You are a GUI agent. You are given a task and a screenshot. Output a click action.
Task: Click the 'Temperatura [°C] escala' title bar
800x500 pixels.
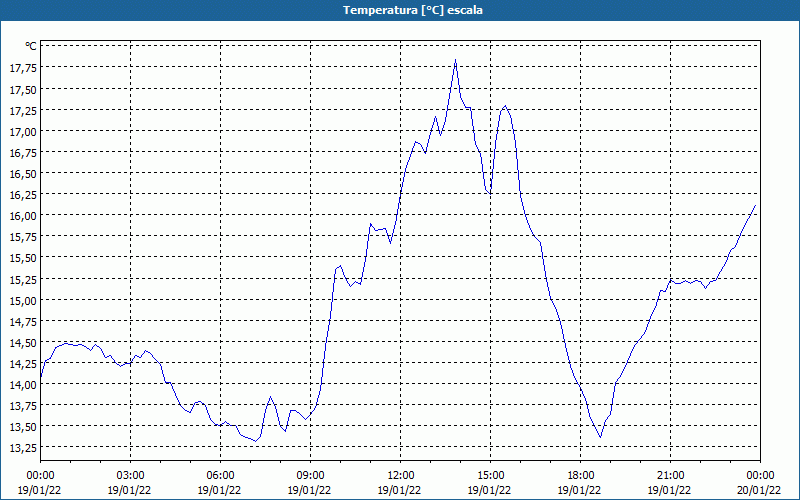[x=400, y=10]
